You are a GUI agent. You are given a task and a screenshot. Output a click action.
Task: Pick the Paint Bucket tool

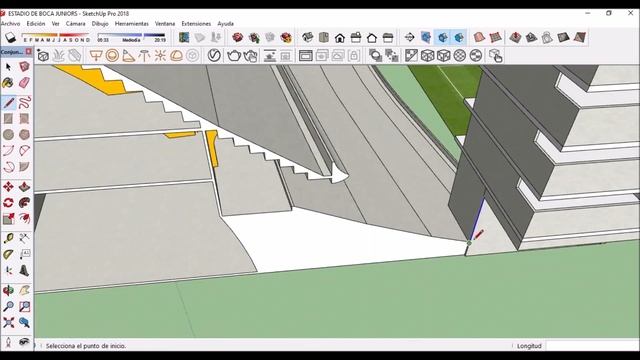pos(8,83)
